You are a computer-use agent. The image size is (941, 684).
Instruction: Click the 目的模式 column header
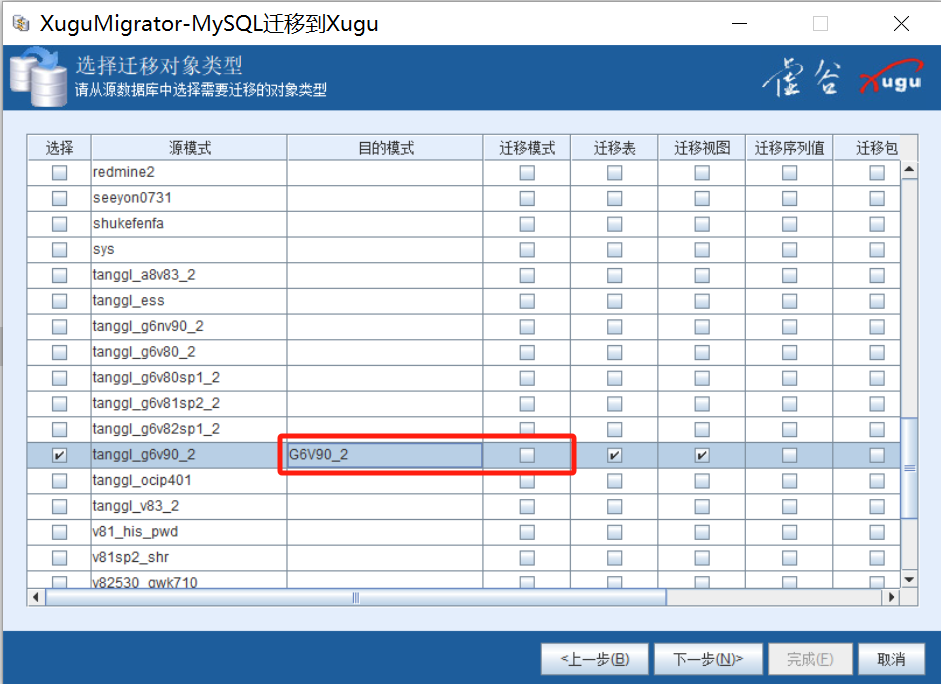click(385, 148)
